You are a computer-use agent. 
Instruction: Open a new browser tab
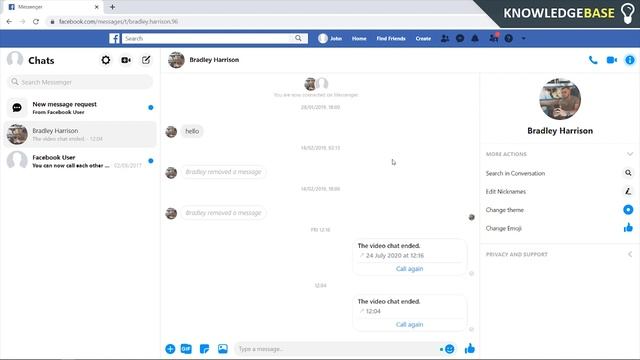112,7
